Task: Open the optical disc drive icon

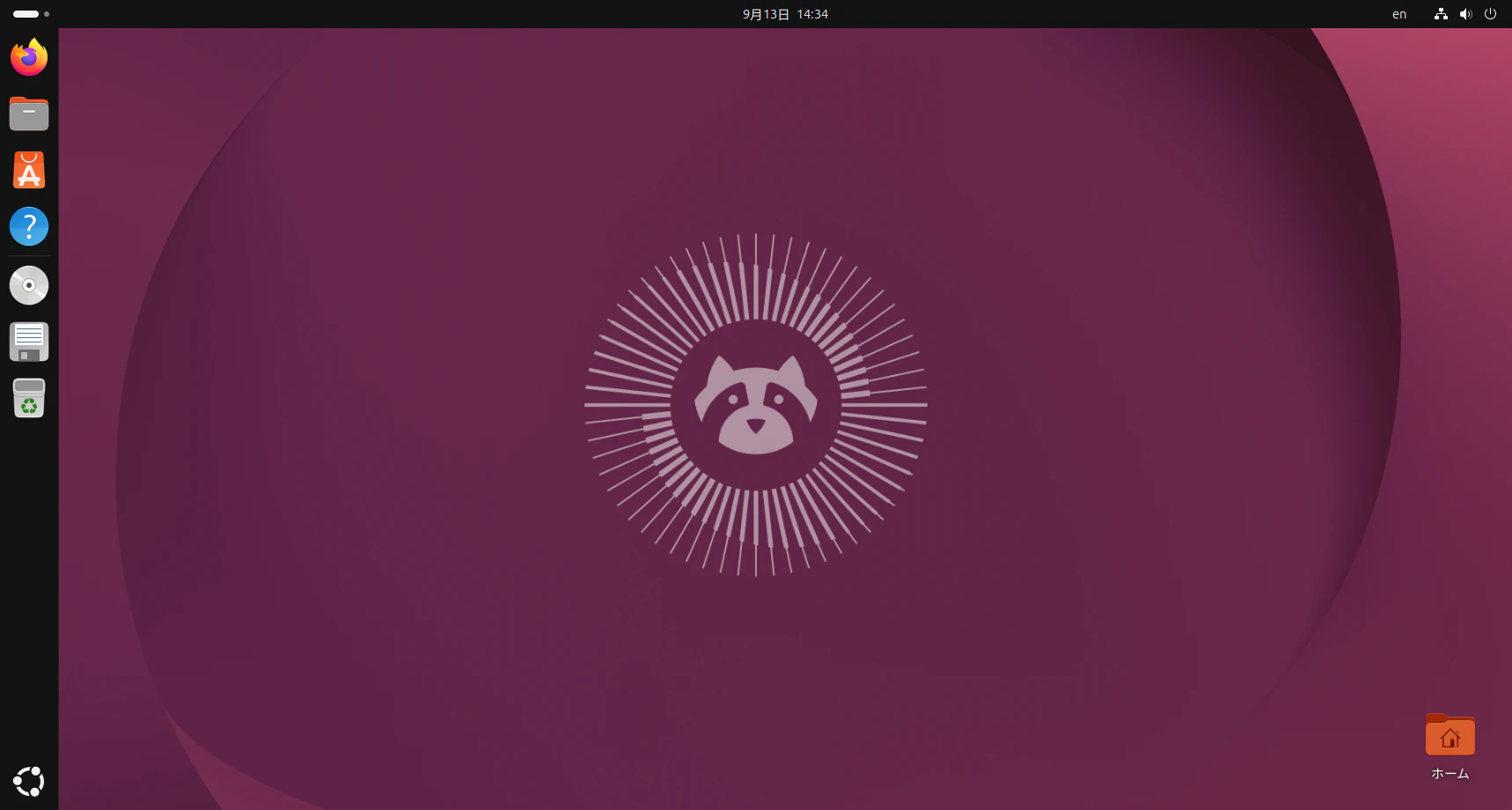Action: (x=29, y=285)
